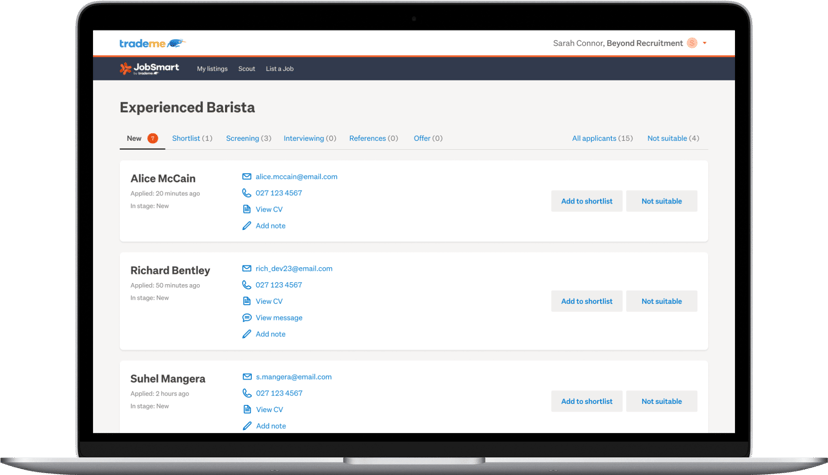Switch to the Interviewing (0) tab
The height and width of the screenshot is (475, 828).
click(310, 138)
